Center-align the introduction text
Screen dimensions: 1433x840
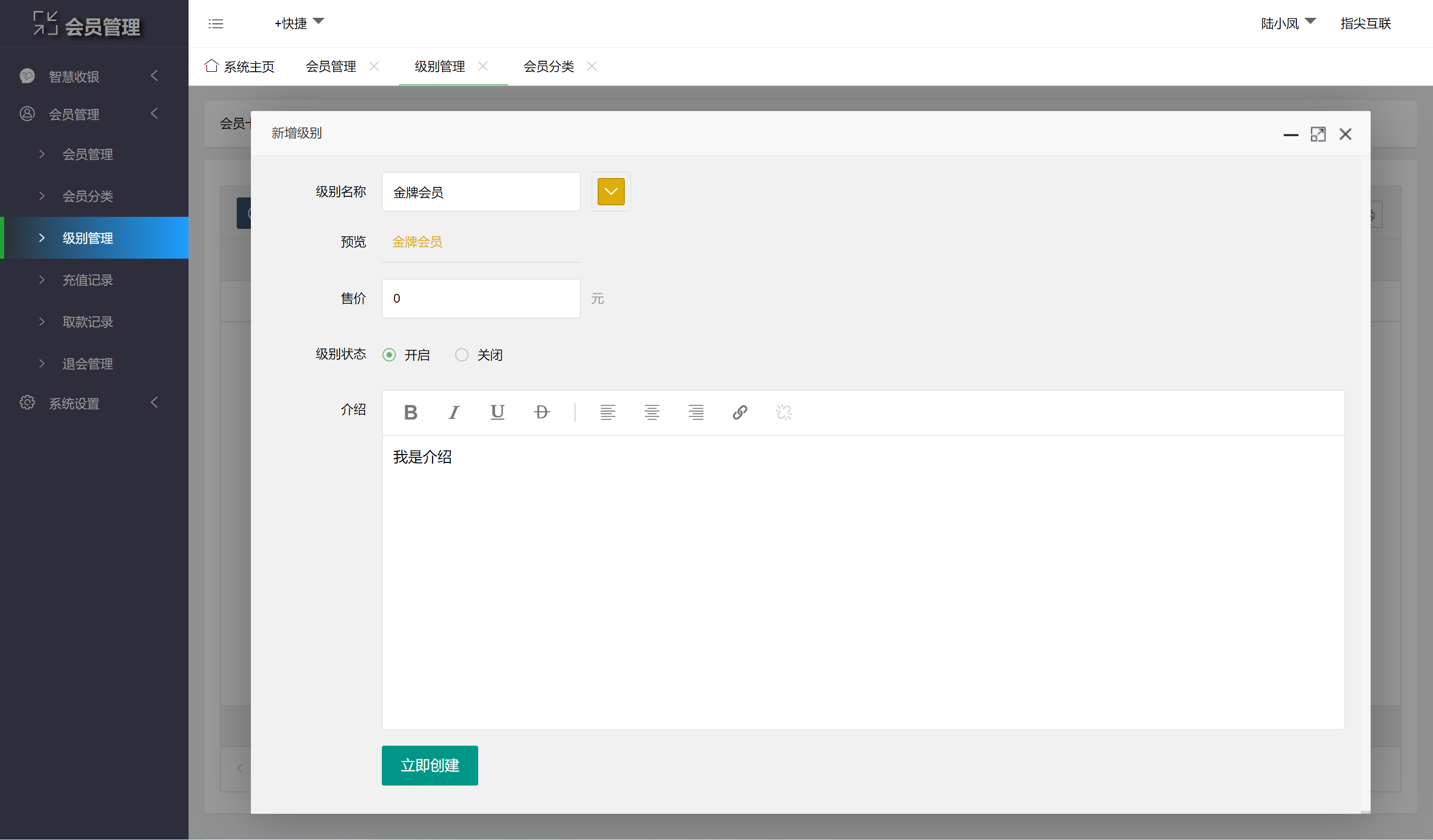(x=652, y=412)
